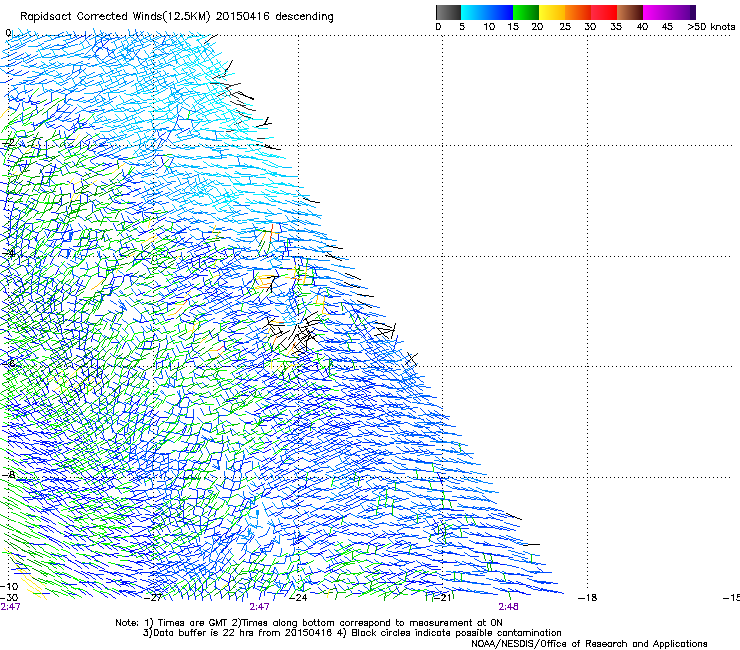Click the purple '2:47' time label beneath '-30'
740x650 pixels.
10,607
